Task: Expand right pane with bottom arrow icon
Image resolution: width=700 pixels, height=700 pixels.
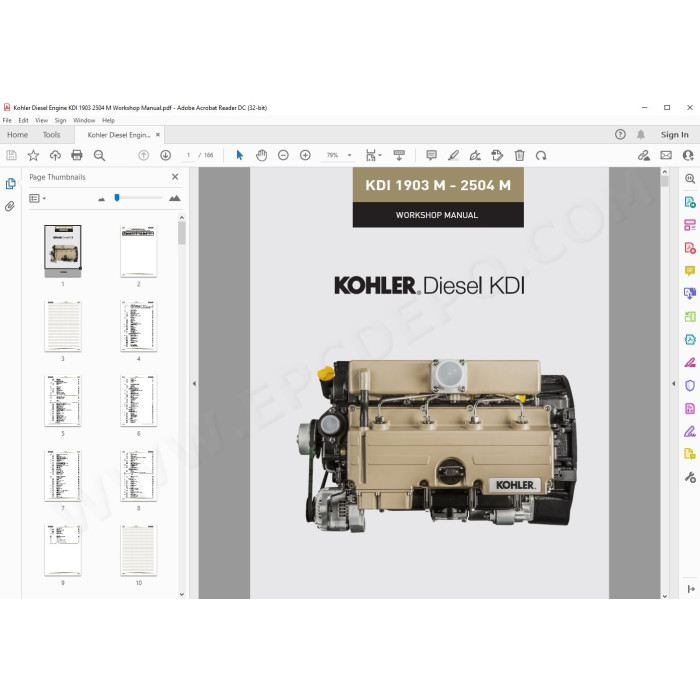Action: (x=691, y=589)
